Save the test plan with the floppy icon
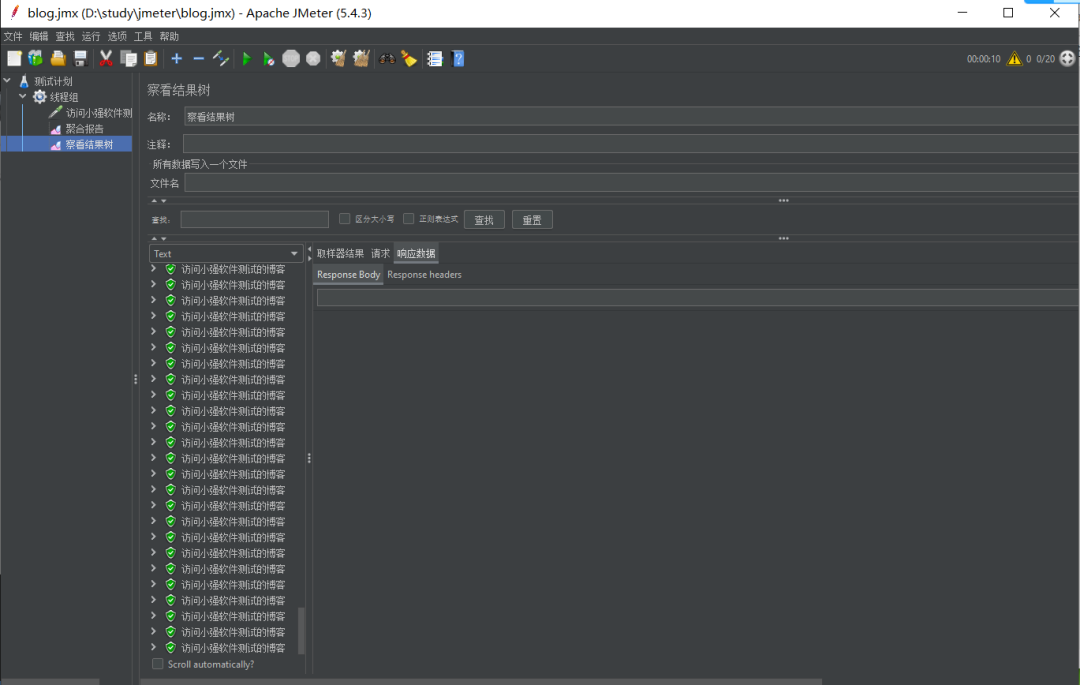1080x685 pixels. coord(81,59)
